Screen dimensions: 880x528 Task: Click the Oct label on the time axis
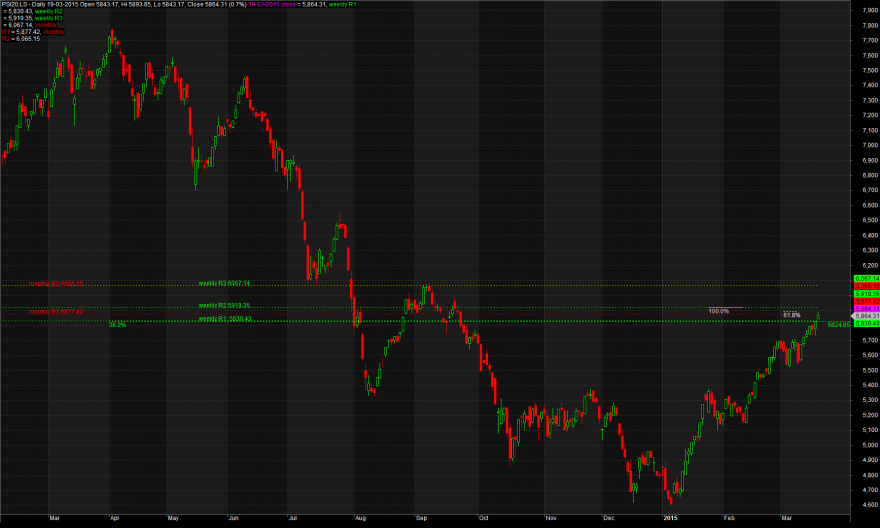[x=483, y=518]
